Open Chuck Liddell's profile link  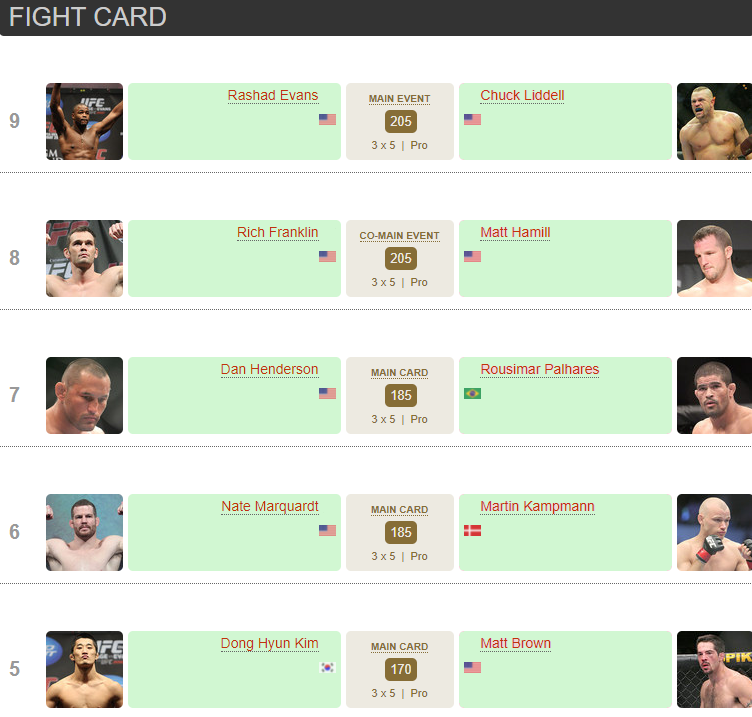522,96
